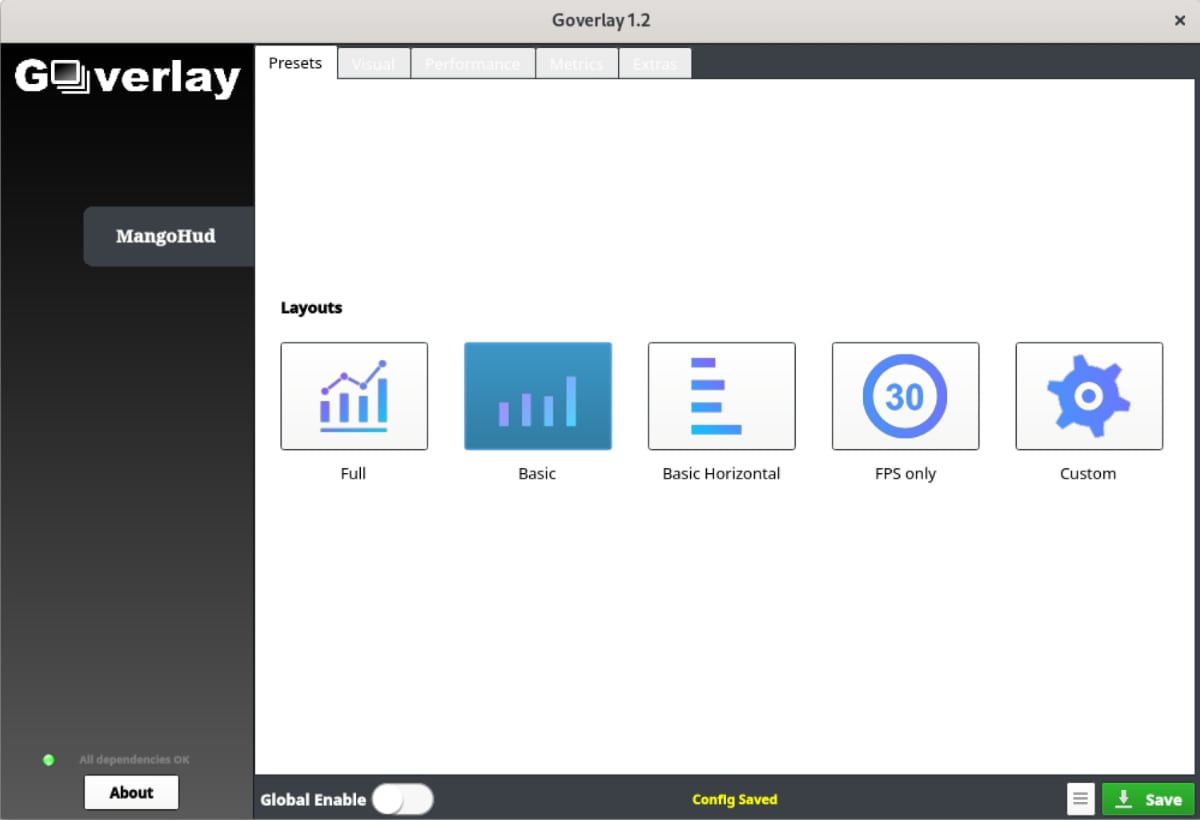Click the "Custom" layout label
This screenshot has width=1200, height=820.
click(x=1088, y=474)
